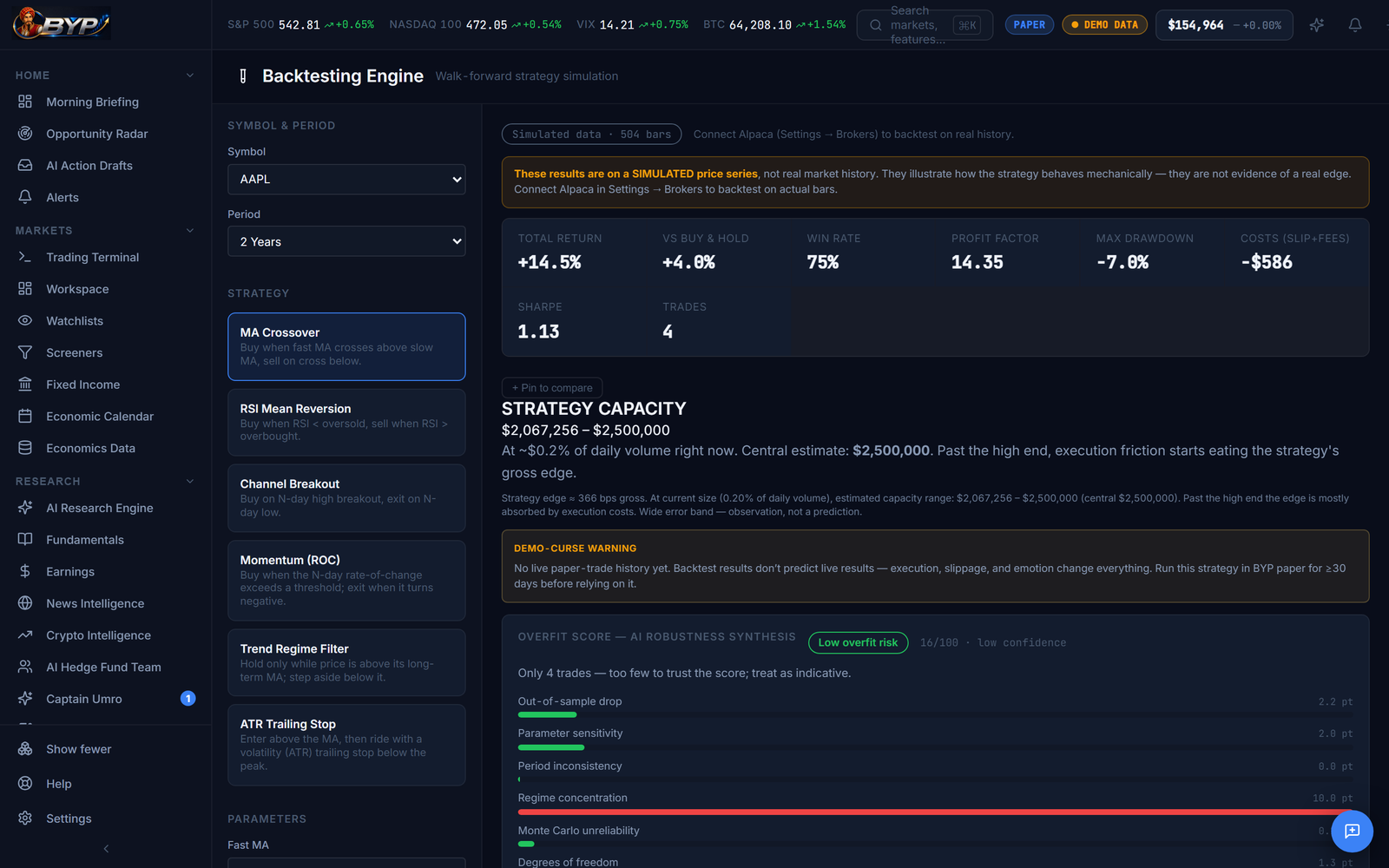Click the NASDAQ 100 ticker quote
The height and width of the screenshot is (868, 1389).
coord(475,24)
